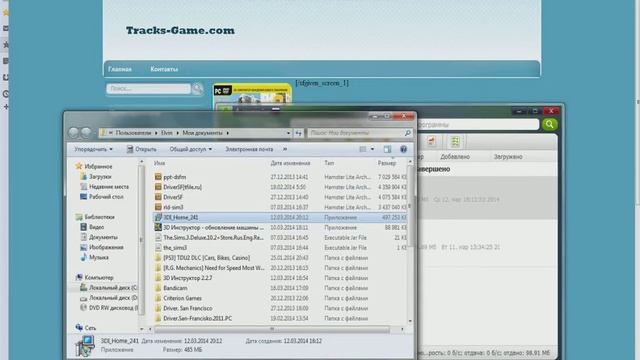Click the ppt-dsfm archive icon
Image resolution: width=640 pixels, height=360 pixels.
pyautogui.click(x=158, y=177)
